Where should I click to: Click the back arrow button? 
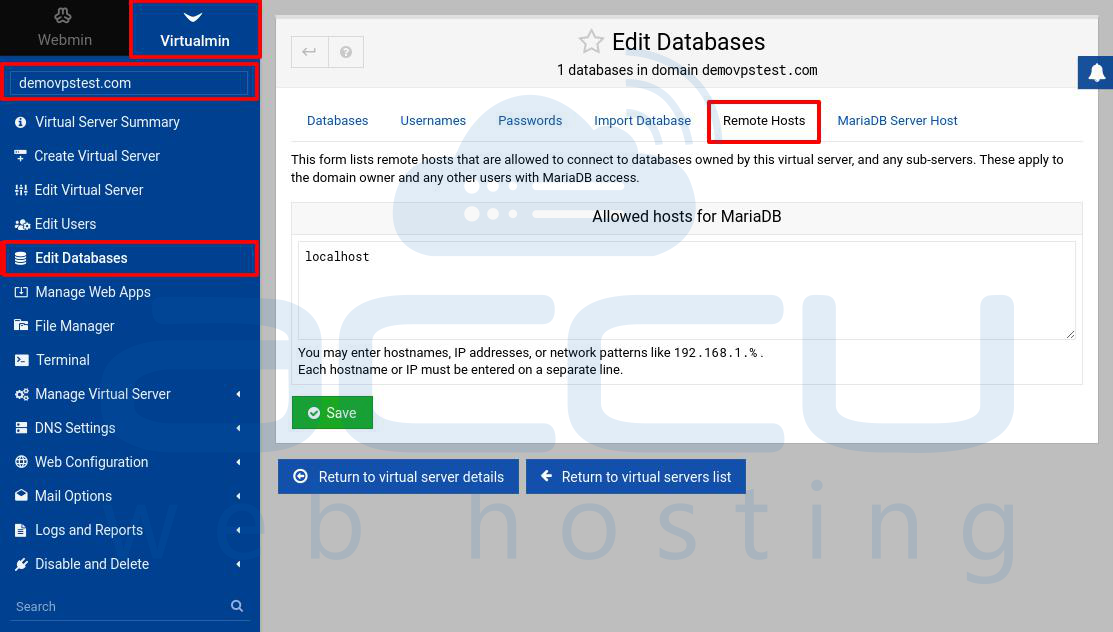[309, 52]
